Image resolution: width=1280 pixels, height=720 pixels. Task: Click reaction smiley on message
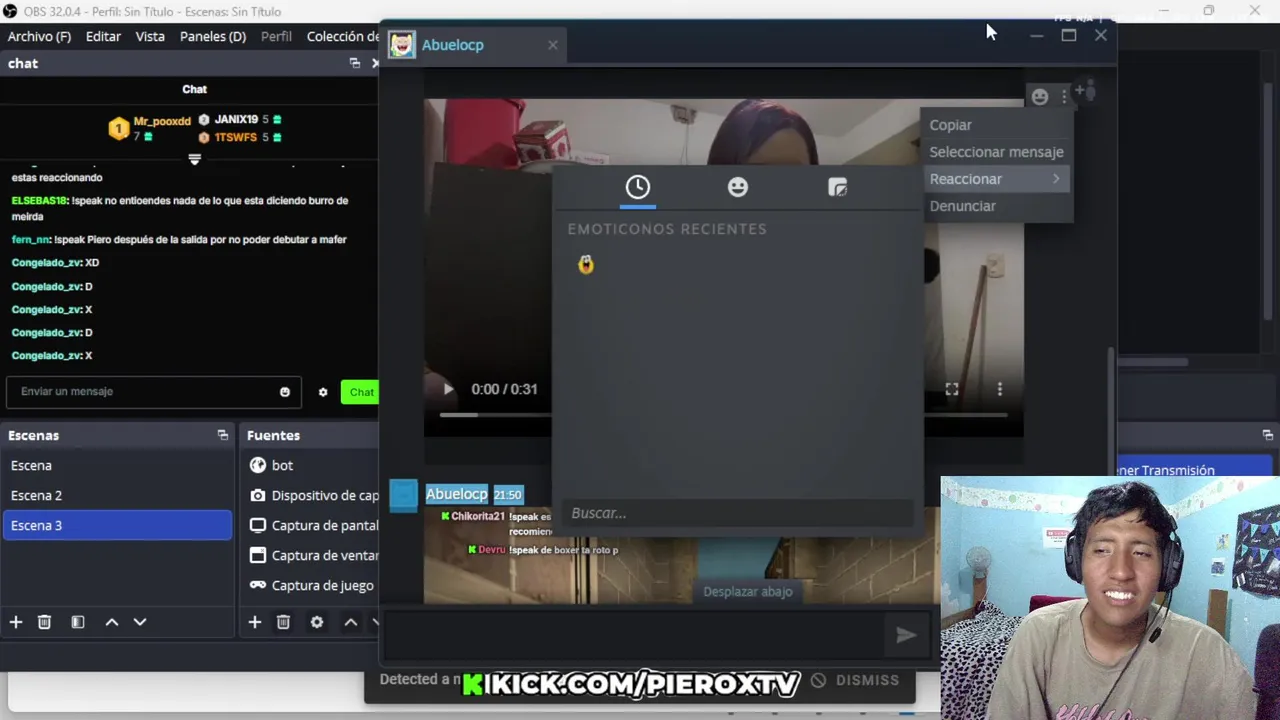1040,96
